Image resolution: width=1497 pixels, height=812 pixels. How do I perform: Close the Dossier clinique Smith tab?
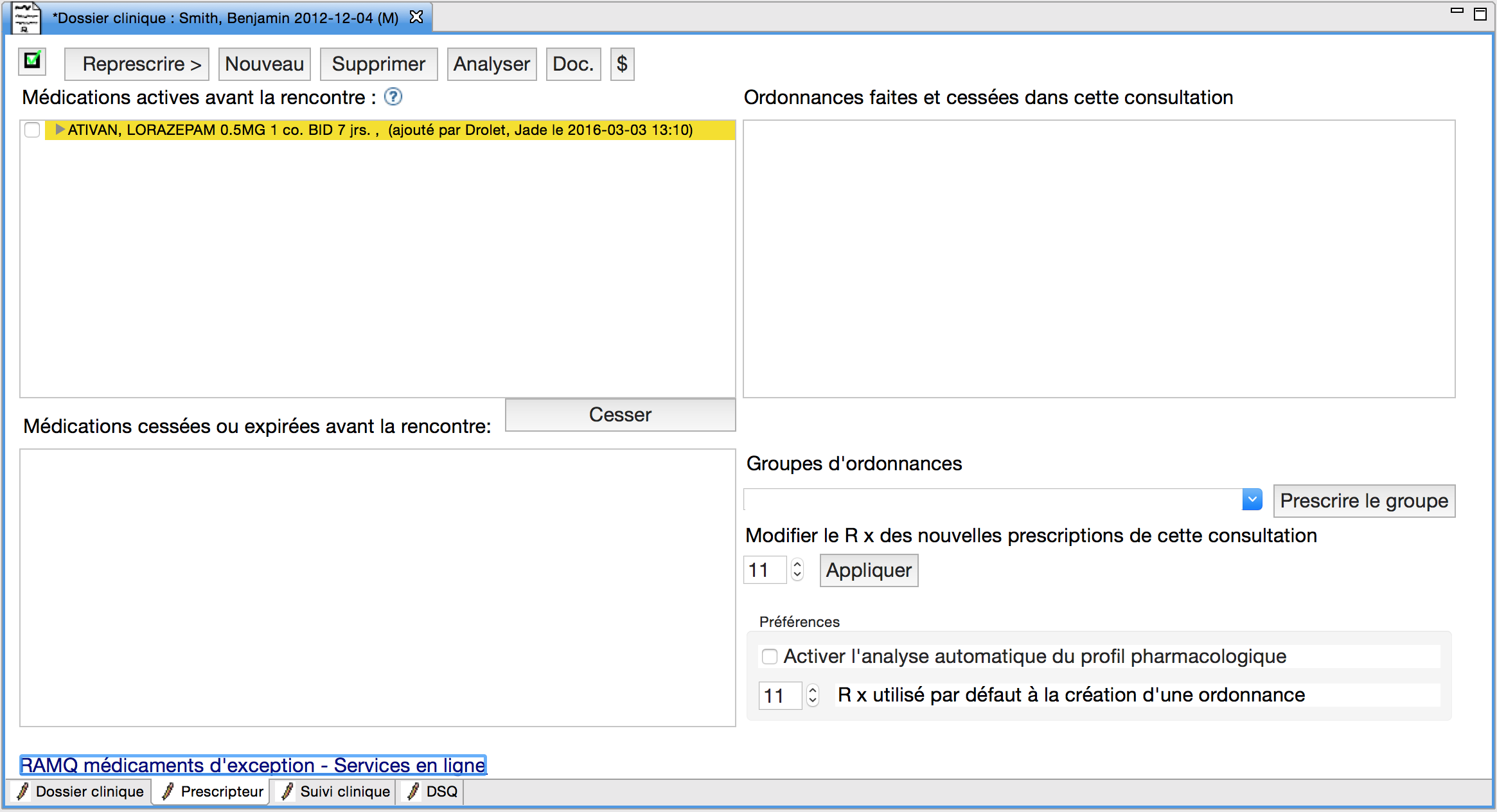(416, 17)
